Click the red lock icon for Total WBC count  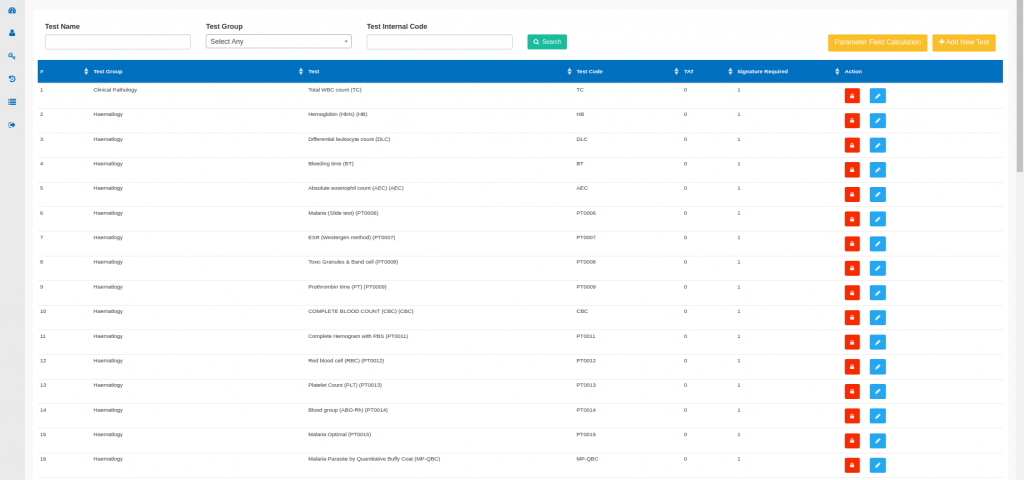(x=852, y=96)
